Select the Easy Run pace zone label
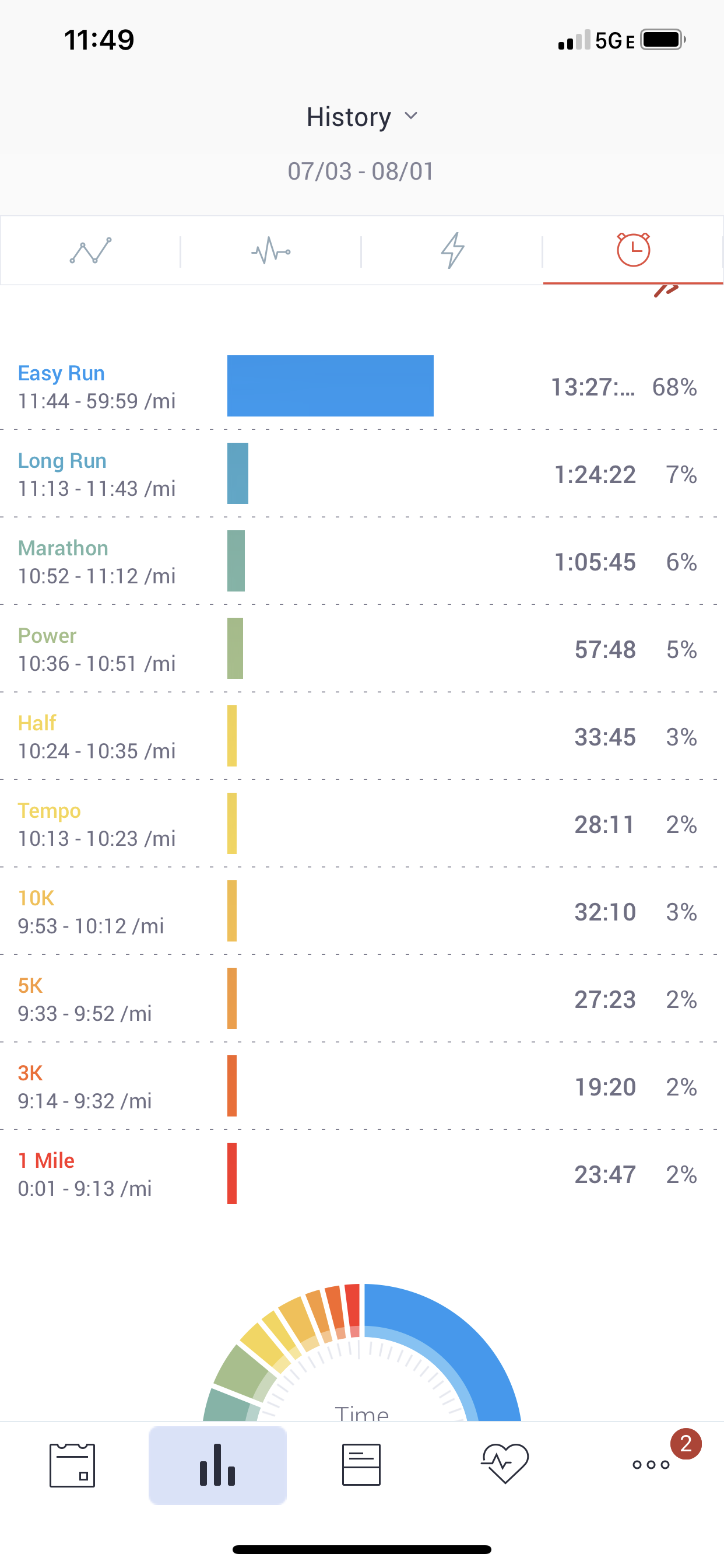 pyautogui.click(x=61, y=373)
